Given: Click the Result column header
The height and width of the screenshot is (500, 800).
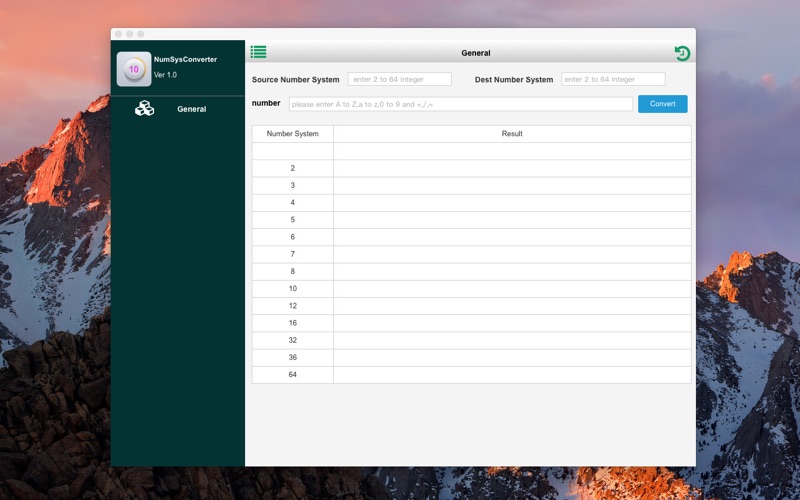Looking at the screenshot, I should coord(512,134).
